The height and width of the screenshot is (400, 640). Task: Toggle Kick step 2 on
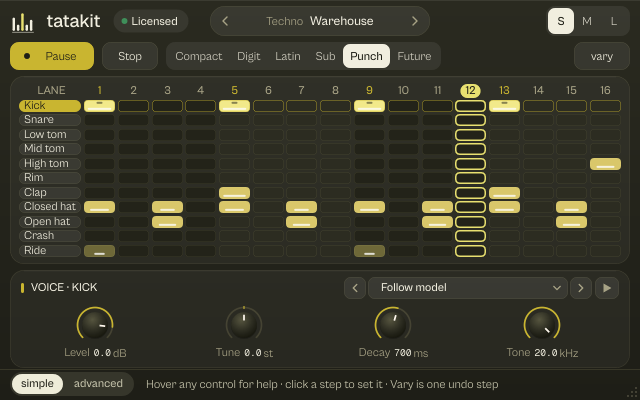pyautogui.click(x=133, y=106)
